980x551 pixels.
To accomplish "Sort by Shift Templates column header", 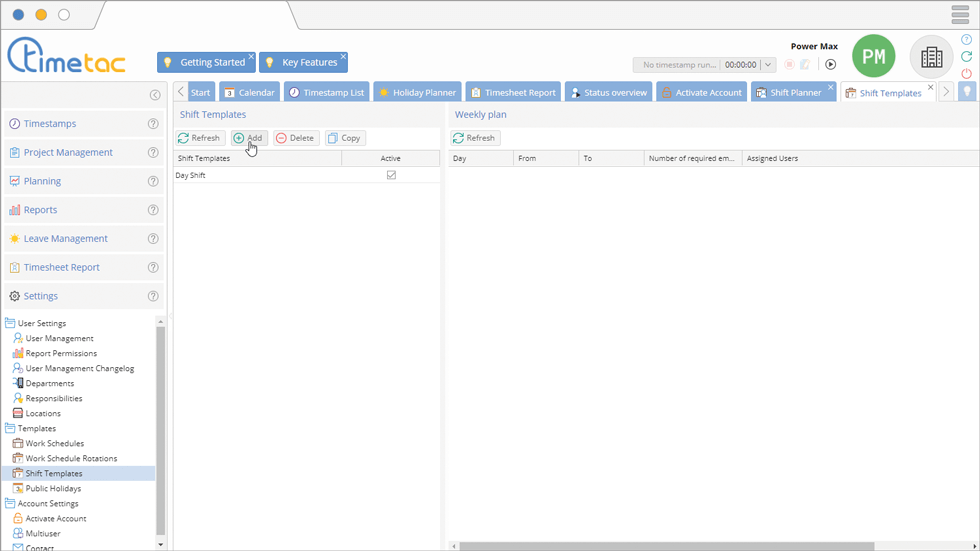I will [258, 158].
